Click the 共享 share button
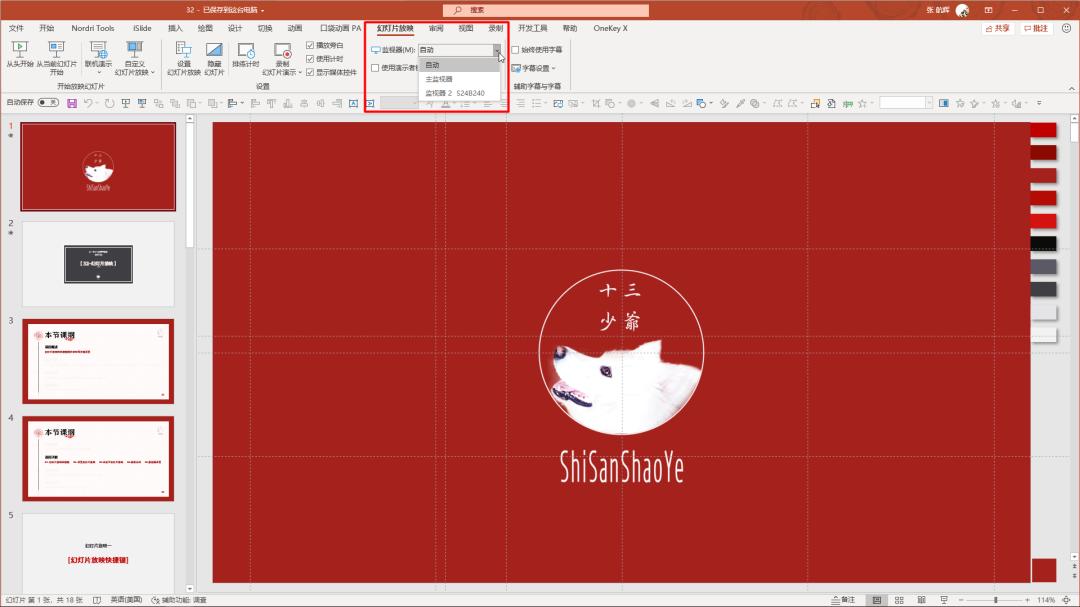 coord(997,28)
